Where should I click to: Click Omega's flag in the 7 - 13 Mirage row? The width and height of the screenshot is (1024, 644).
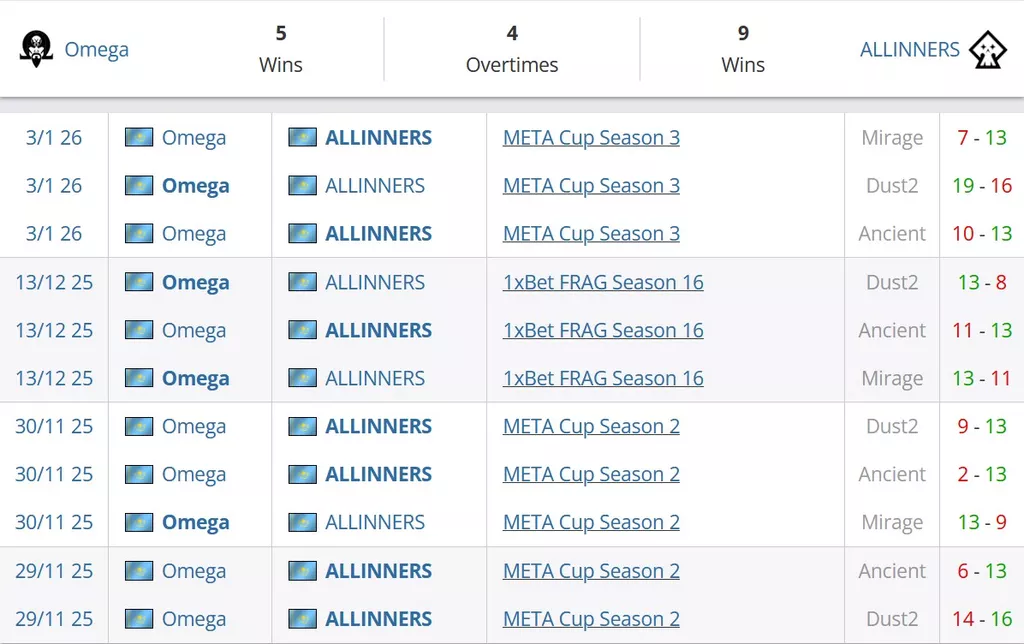139,137
